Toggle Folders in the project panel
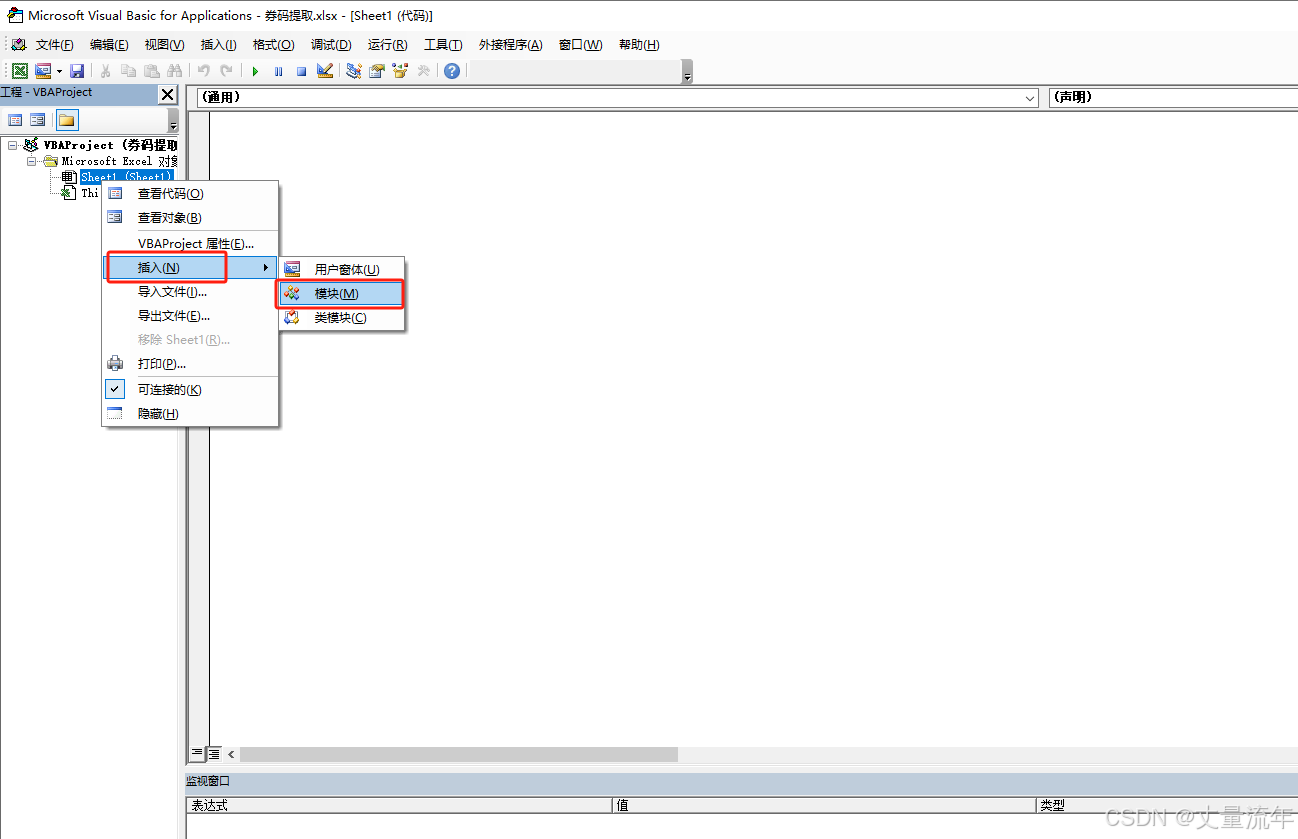The image size is (1298, 839). click(66, 120)
